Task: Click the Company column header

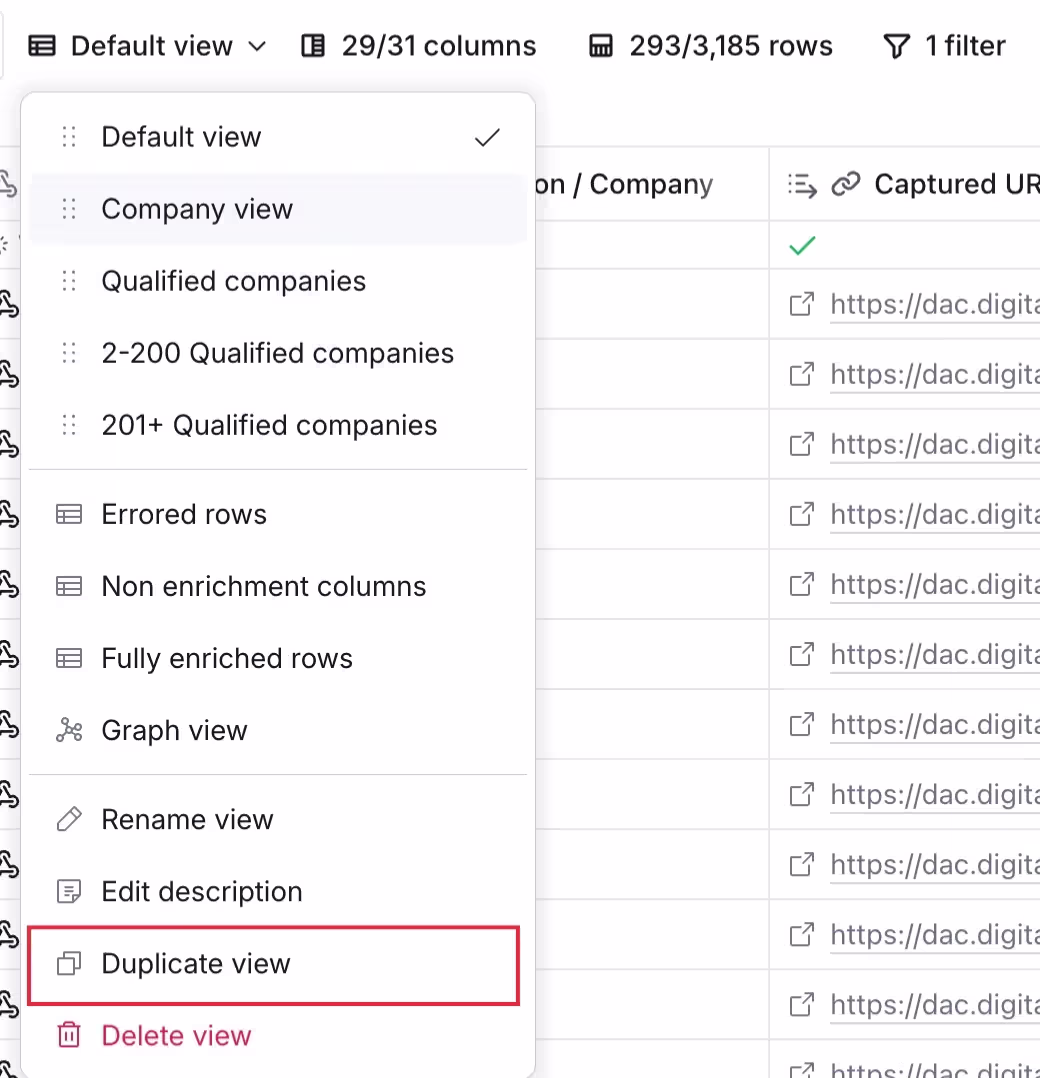Action: [x=652, y=184]
